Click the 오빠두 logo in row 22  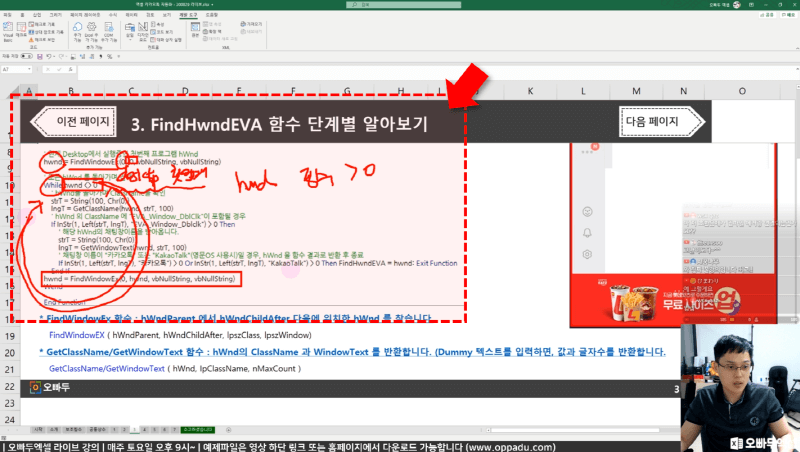click(x=49, y=387)
